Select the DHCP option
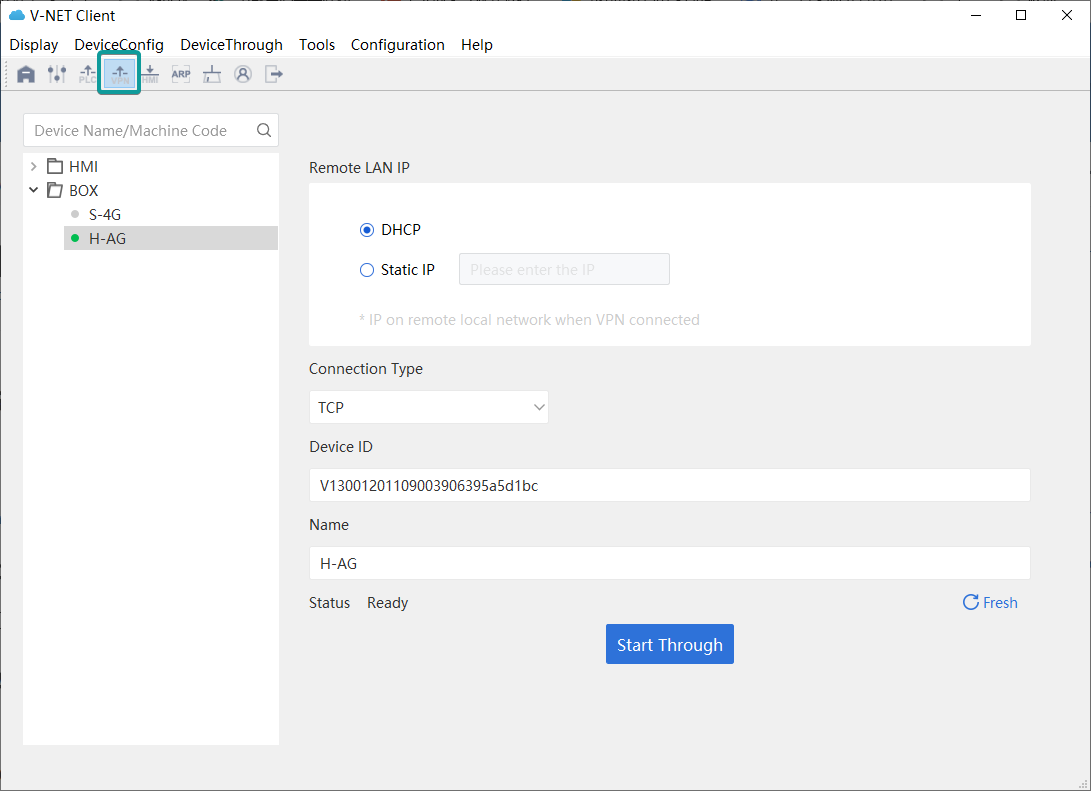The width and height of the screenshot is (1091, 791). coord(367,229)
